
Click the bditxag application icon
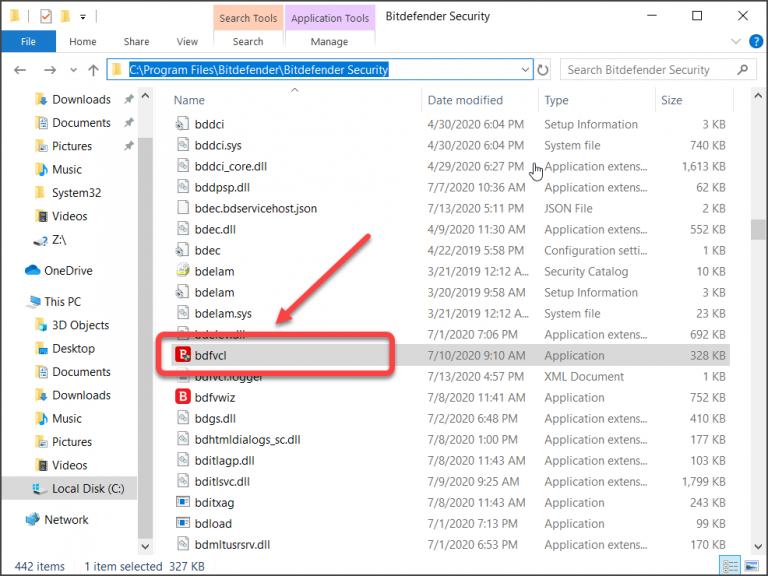click(183, 502)
